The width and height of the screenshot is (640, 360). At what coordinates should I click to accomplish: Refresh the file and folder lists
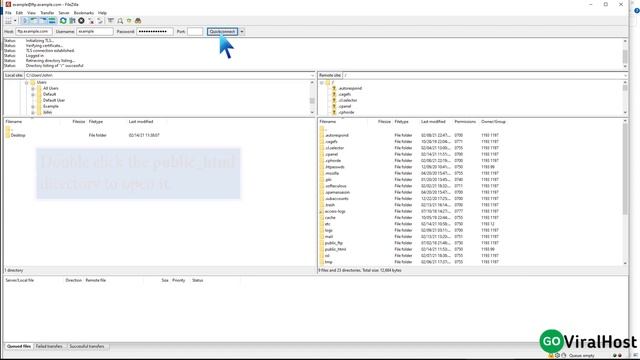click(63, 20)
